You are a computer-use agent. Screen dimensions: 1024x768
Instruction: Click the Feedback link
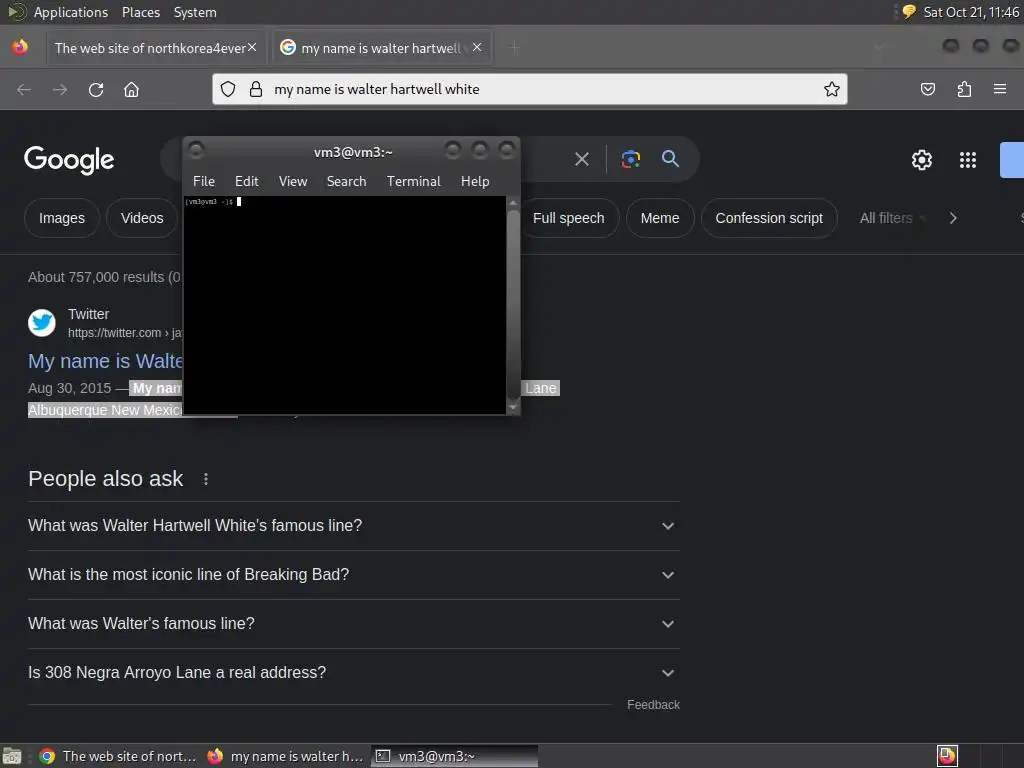pos(653,705)
